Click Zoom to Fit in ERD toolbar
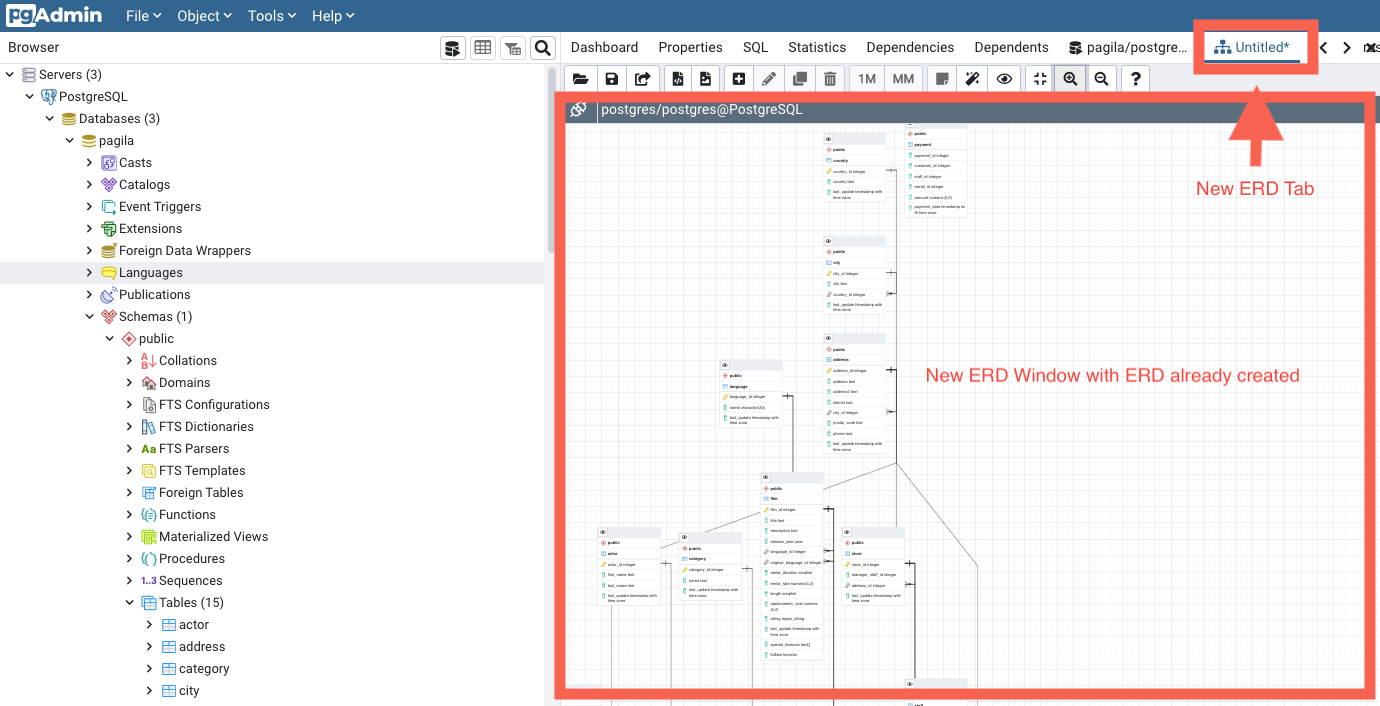Screen dimensions: 1380x706 coord(1038,78)
